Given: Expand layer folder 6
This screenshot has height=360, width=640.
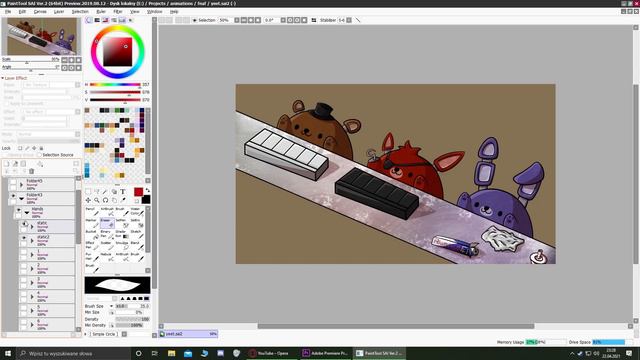Looking at the screenshot, I should point(32,325).
